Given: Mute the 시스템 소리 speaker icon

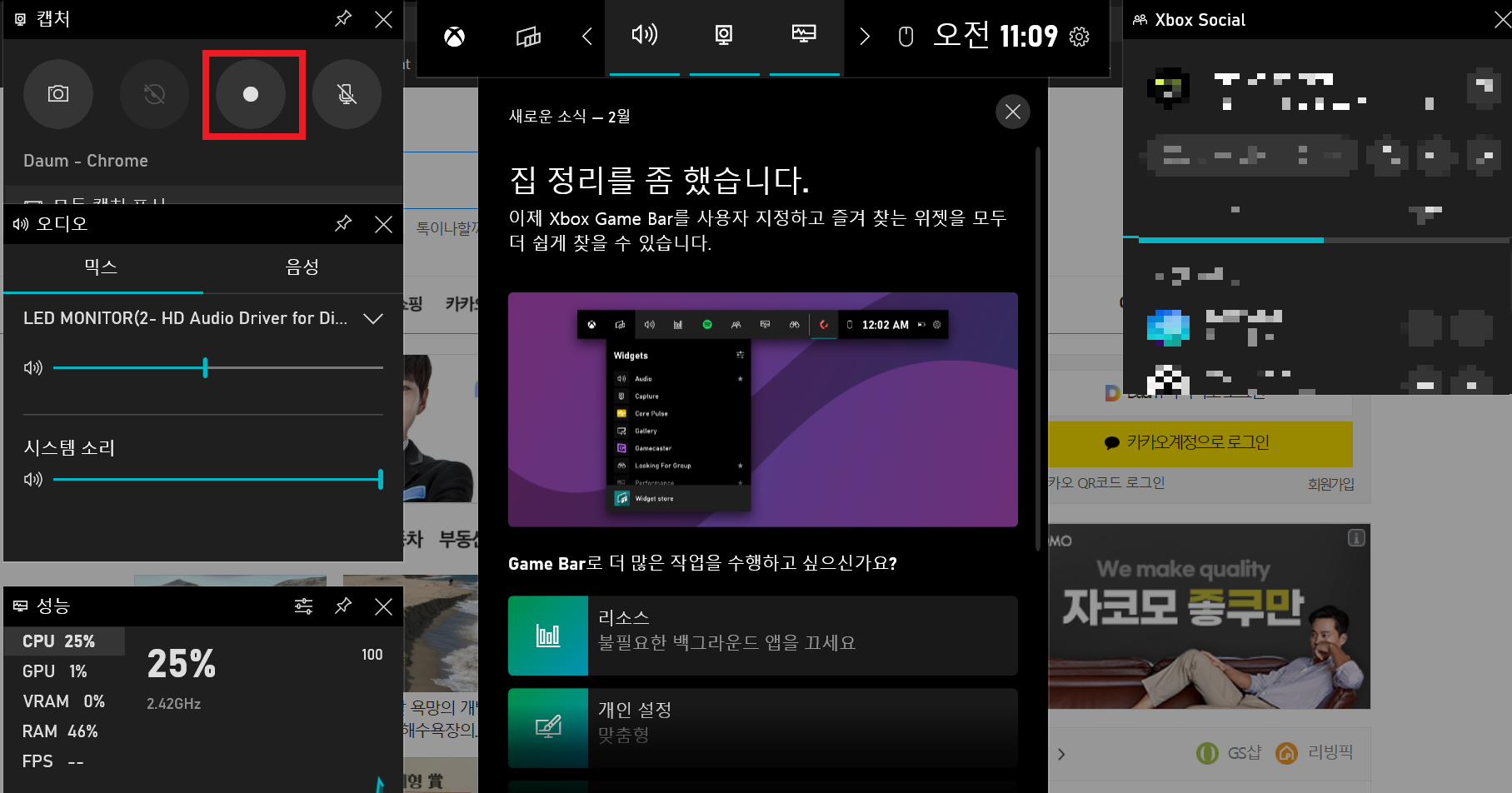Looking at the screenshot, I should [33, 480].
